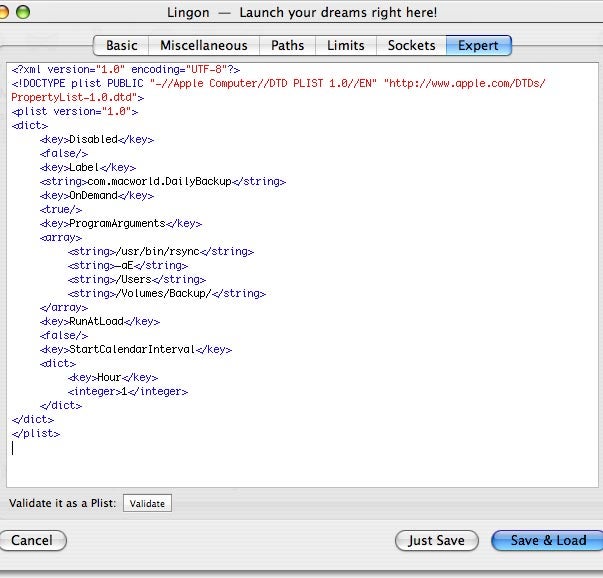Screen dimensions: 603x578
Task: Click the xml version declaration line
Action: tap(126, 70)
